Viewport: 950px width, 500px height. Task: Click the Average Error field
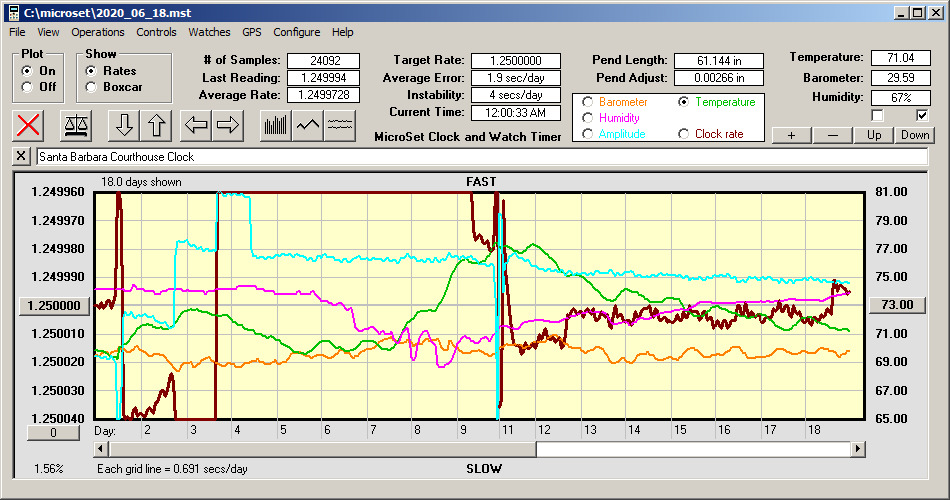[516, 78]
